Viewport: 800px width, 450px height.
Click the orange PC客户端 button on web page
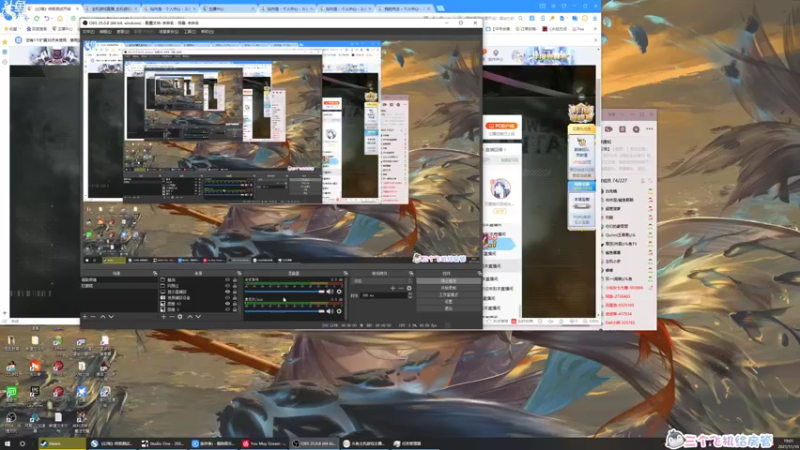pos(502,126)
